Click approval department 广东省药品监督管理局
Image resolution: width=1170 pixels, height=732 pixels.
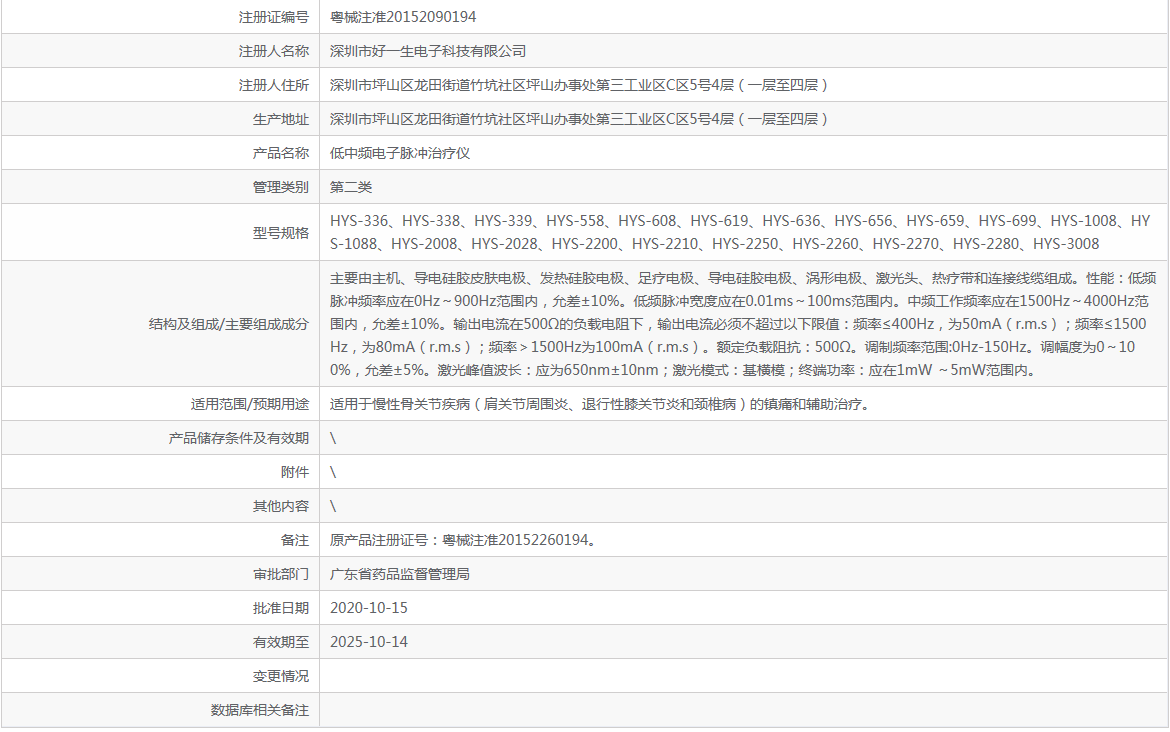[399, 573]
